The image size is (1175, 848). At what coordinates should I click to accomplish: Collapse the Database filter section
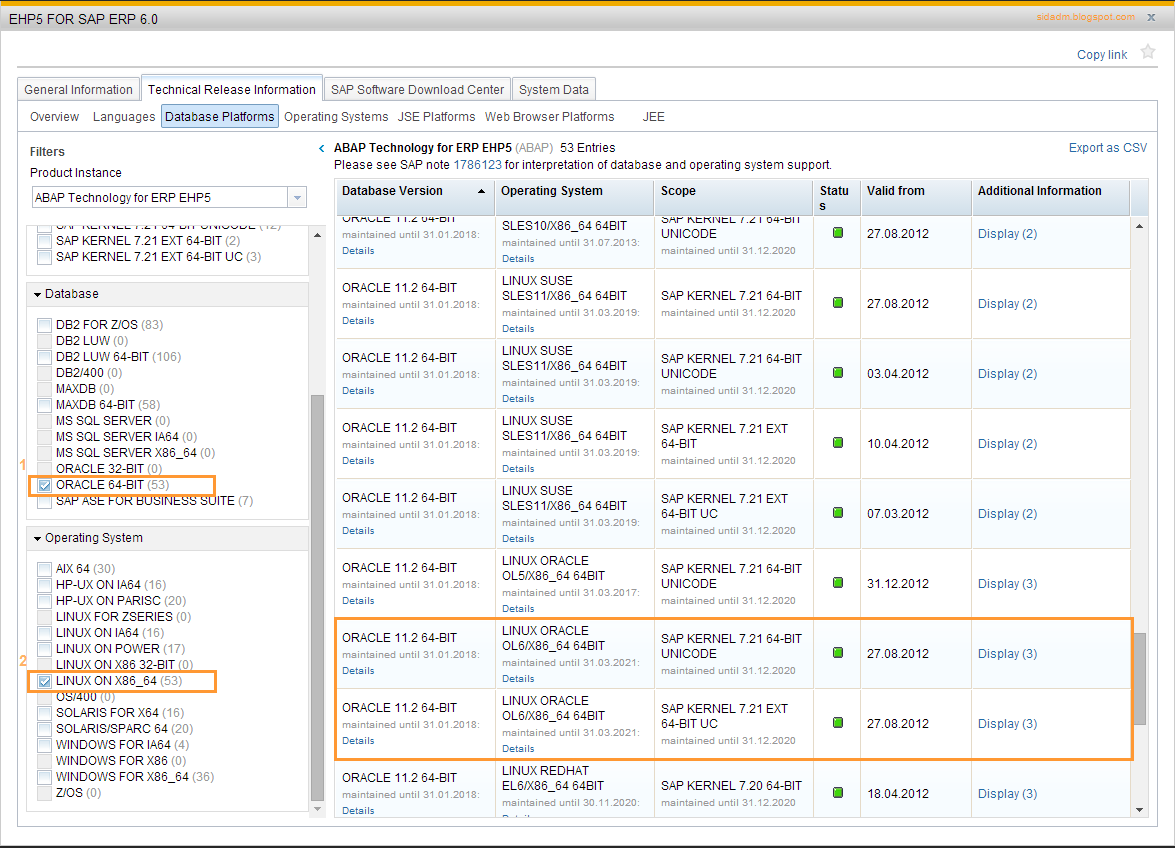pyautogui.click(x=36, y=293)
